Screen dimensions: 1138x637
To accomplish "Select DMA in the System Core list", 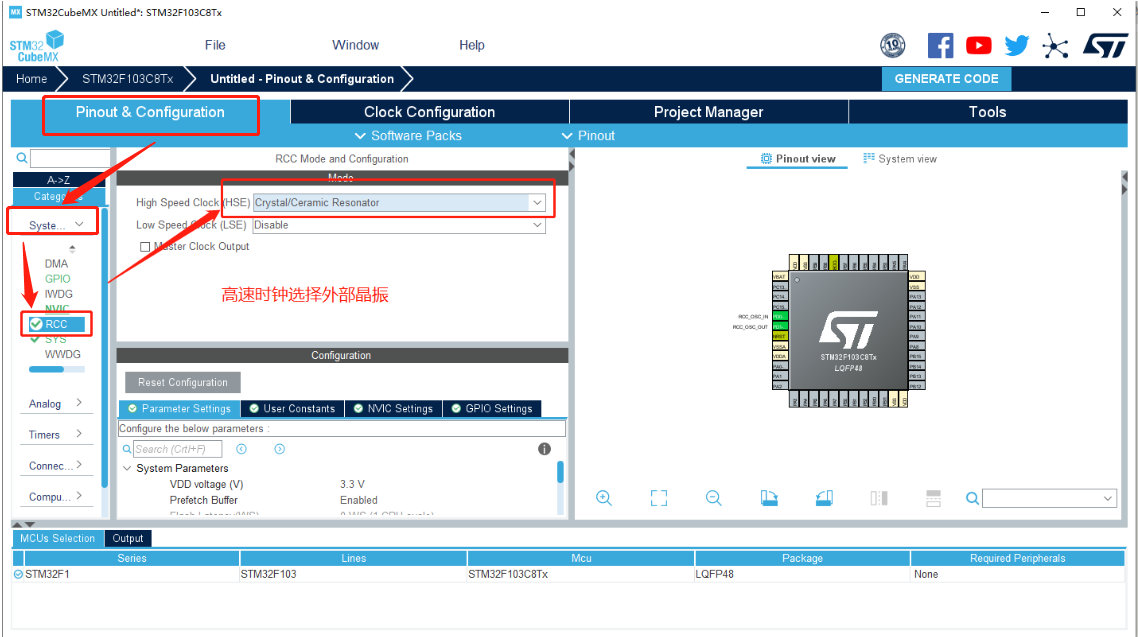I will (56, 263).
